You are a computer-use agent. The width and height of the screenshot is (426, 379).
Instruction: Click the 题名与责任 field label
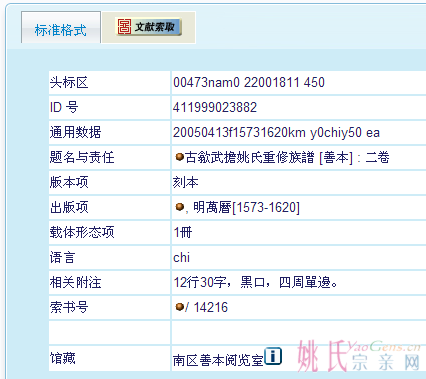tap(82, 157)
